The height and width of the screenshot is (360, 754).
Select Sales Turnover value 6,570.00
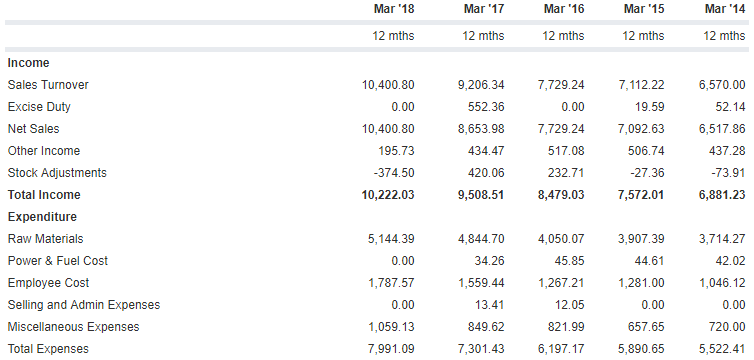(x=722, y=85)
